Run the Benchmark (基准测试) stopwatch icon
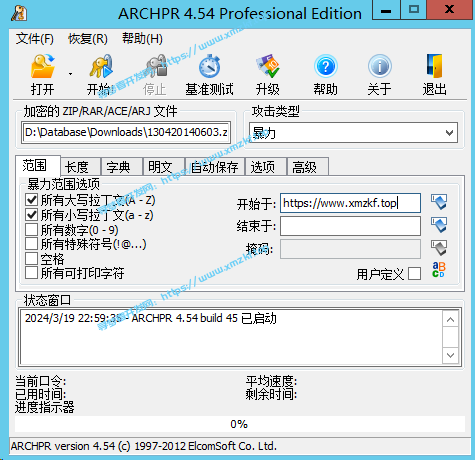This screenshot has width=475, height=460. coord(210,66)
